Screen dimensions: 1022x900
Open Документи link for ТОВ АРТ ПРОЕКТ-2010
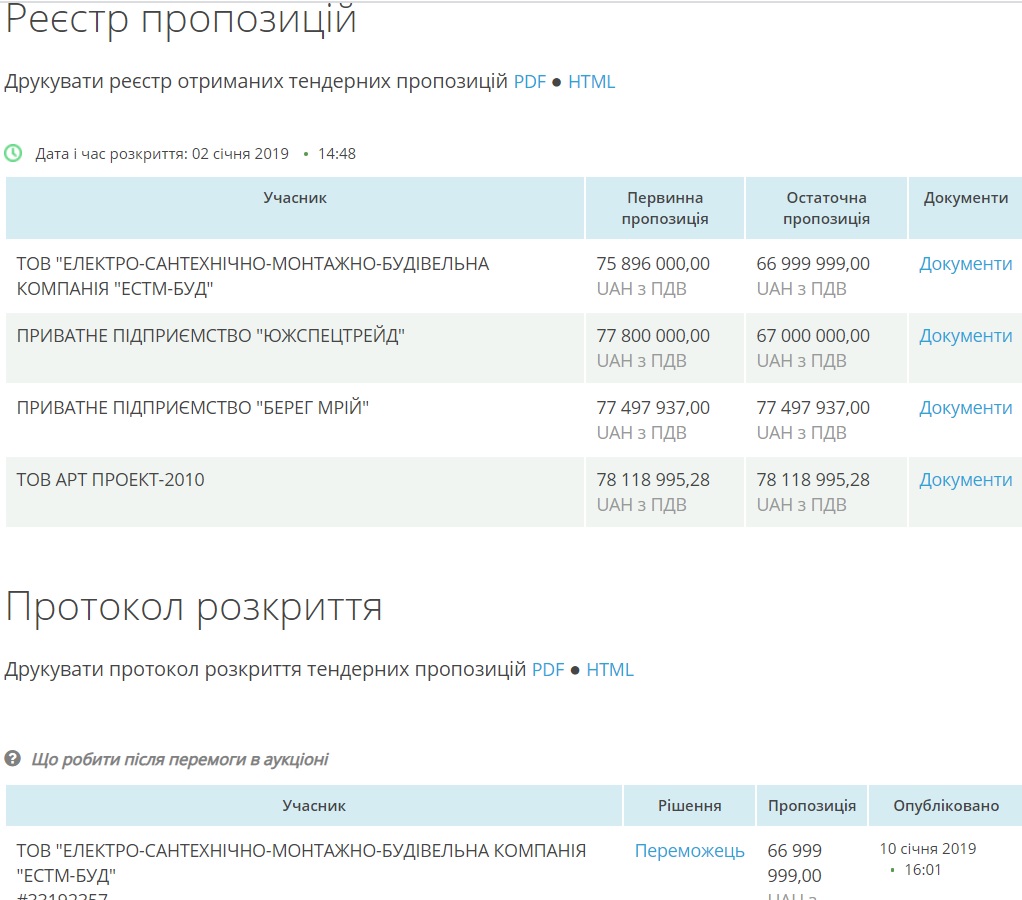[965, 480]
